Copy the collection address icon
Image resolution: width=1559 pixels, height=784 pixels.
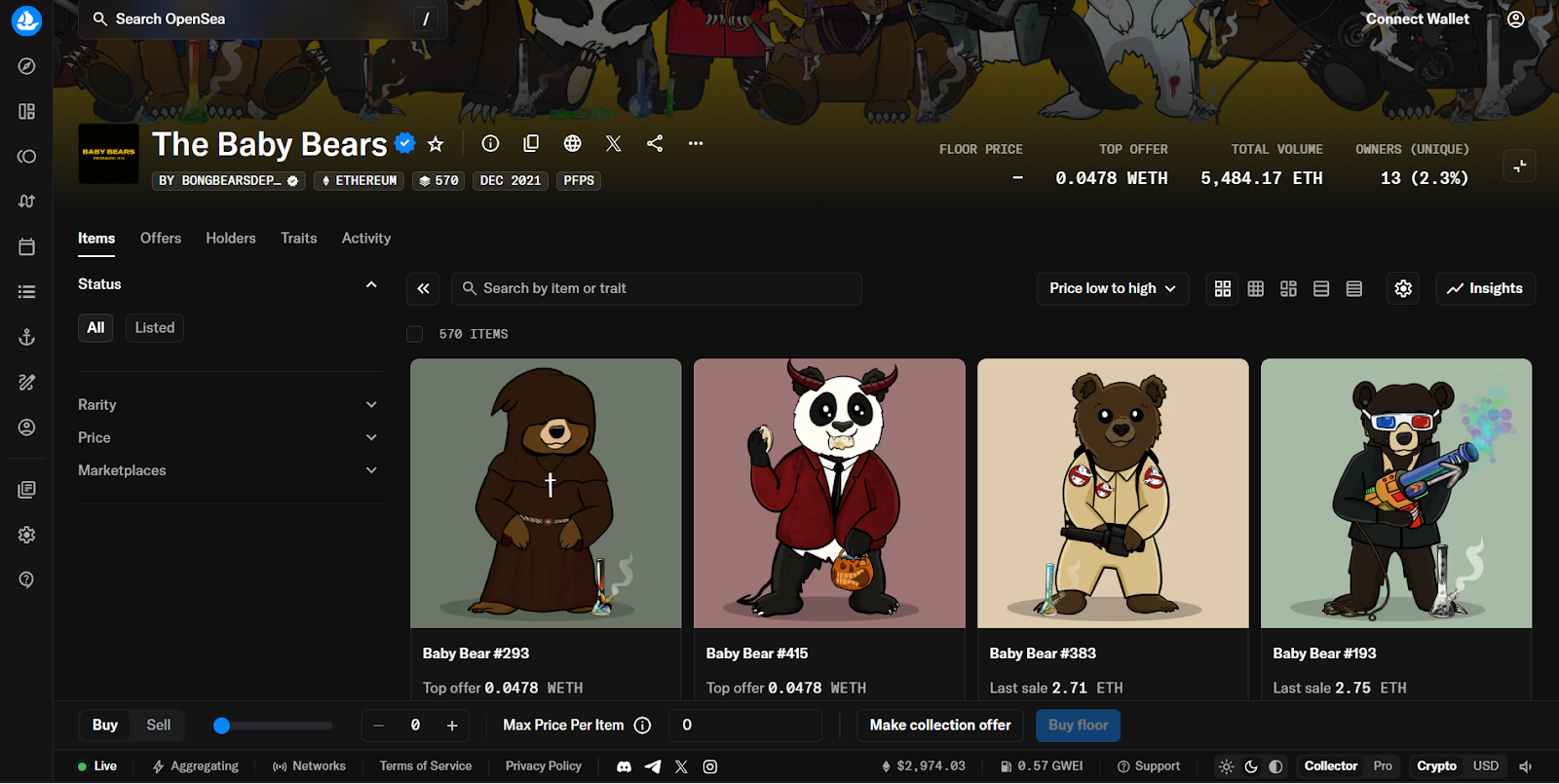[531, 143]
